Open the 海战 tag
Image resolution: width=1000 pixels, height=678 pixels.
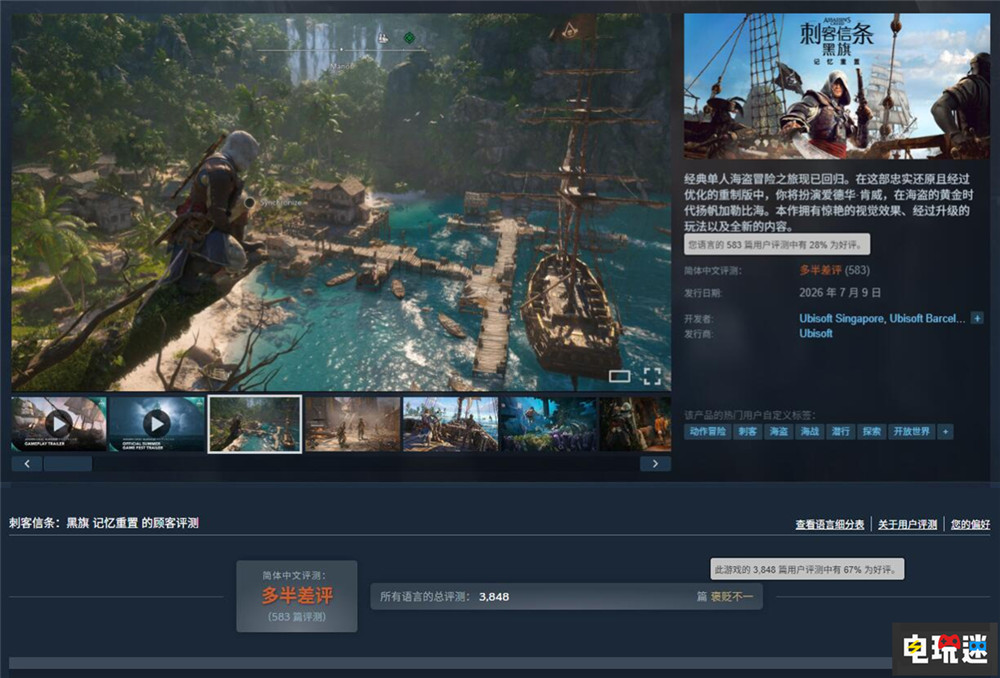(810, 432)
